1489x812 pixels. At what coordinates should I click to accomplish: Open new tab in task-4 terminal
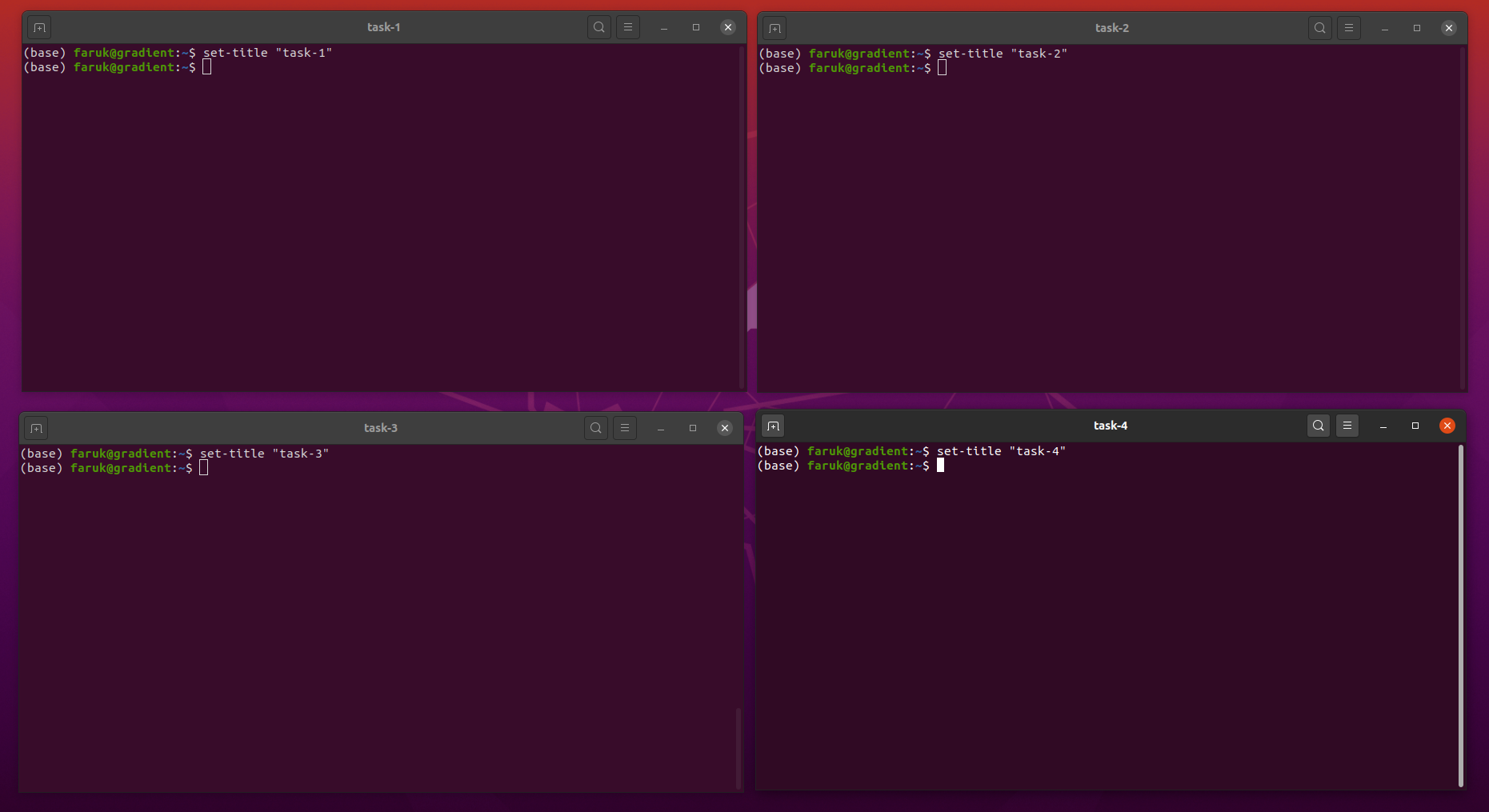pos(773,426)
